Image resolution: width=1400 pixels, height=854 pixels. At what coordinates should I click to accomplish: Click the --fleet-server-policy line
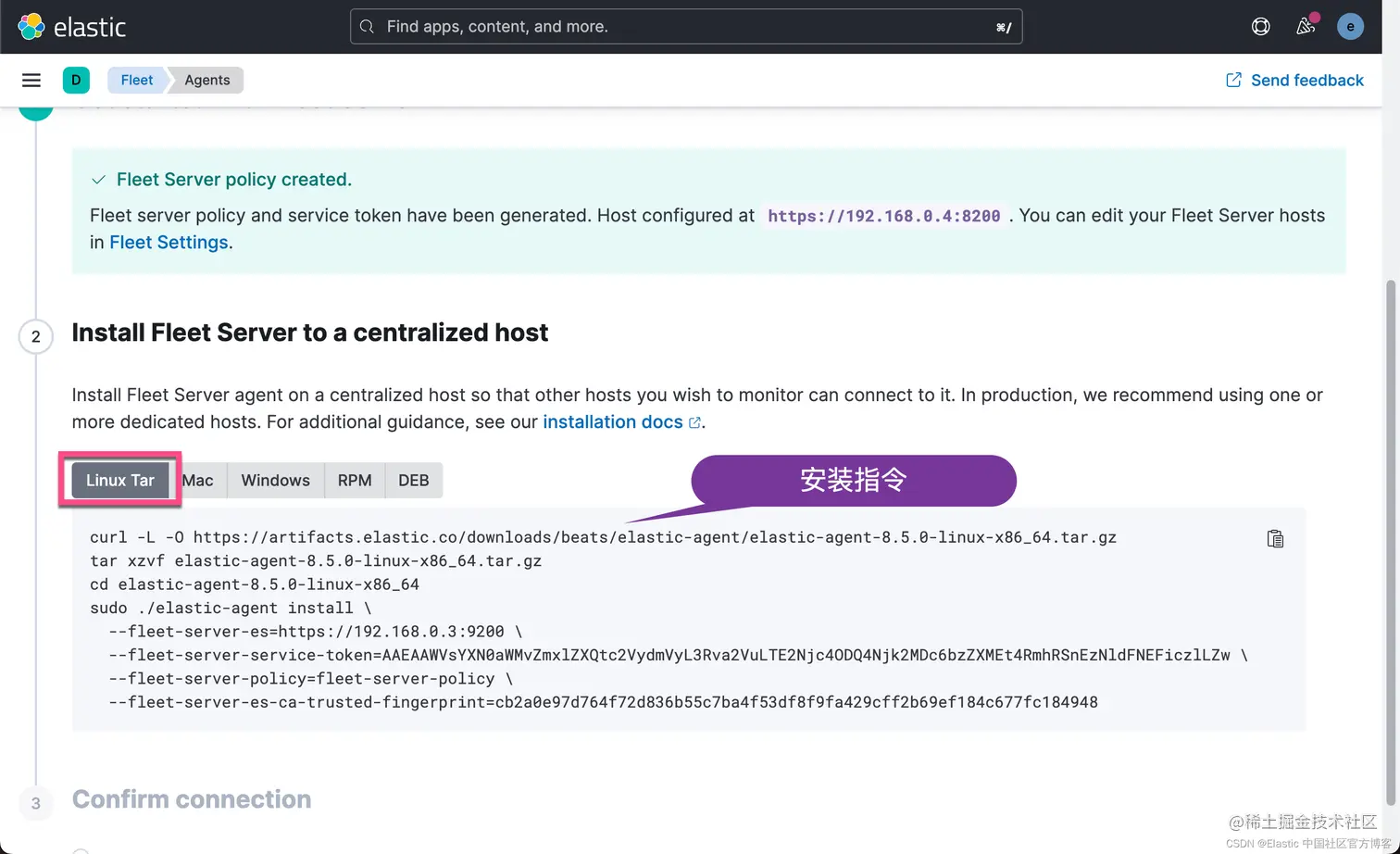(310, 679)
